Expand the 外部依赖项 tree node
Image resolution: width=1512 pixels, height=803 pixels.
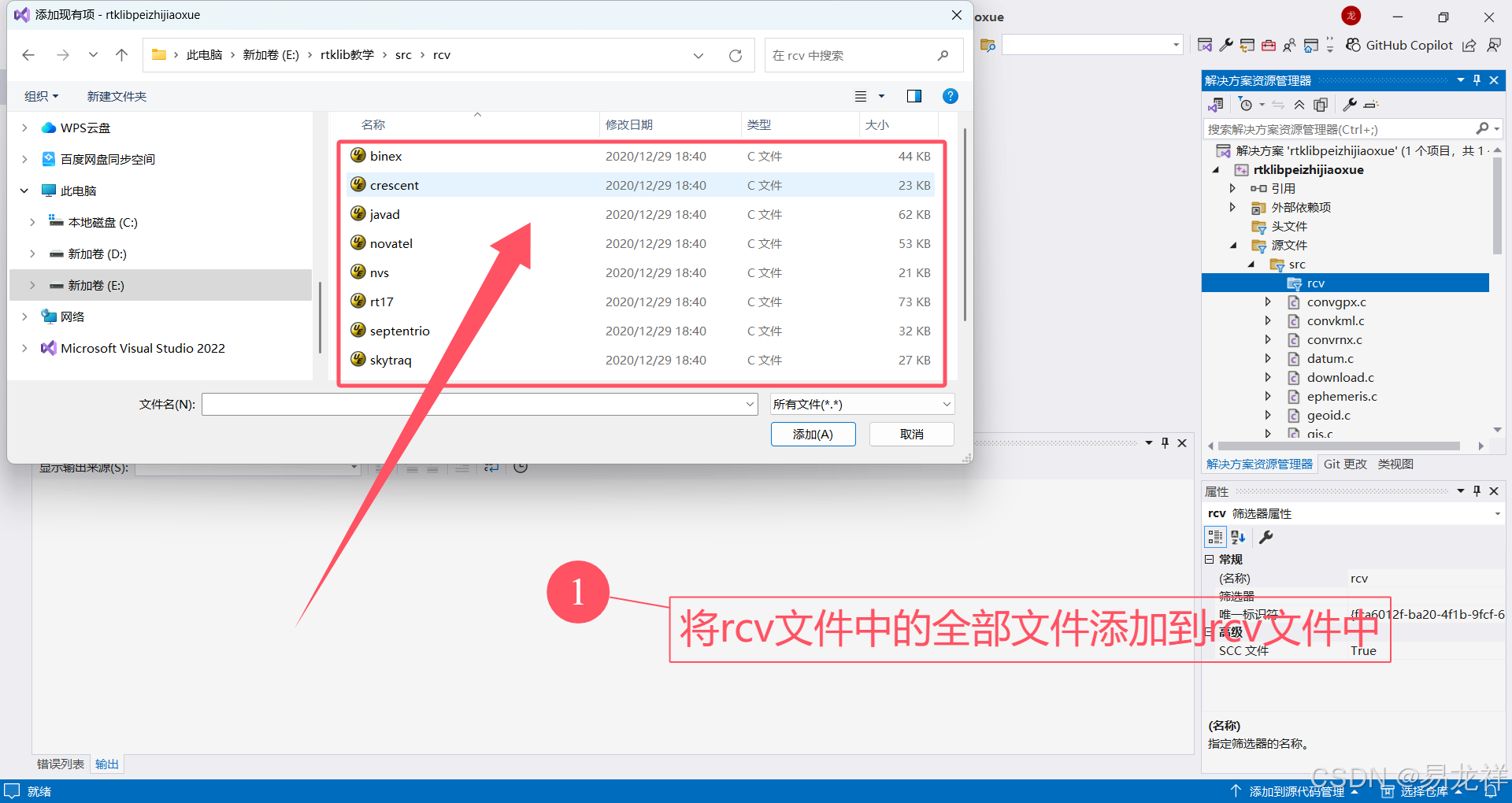(1232, 207)
